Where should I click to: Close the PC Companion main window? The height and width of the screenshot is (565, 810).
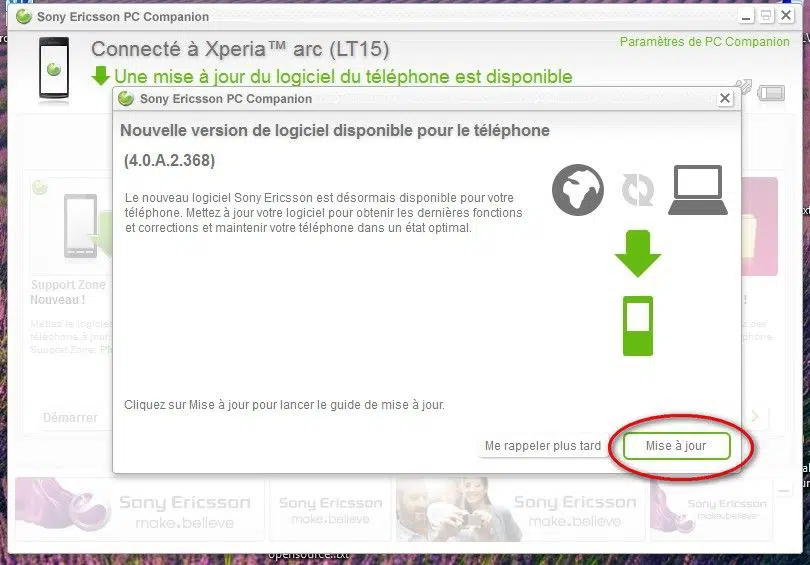coord(786,15)
